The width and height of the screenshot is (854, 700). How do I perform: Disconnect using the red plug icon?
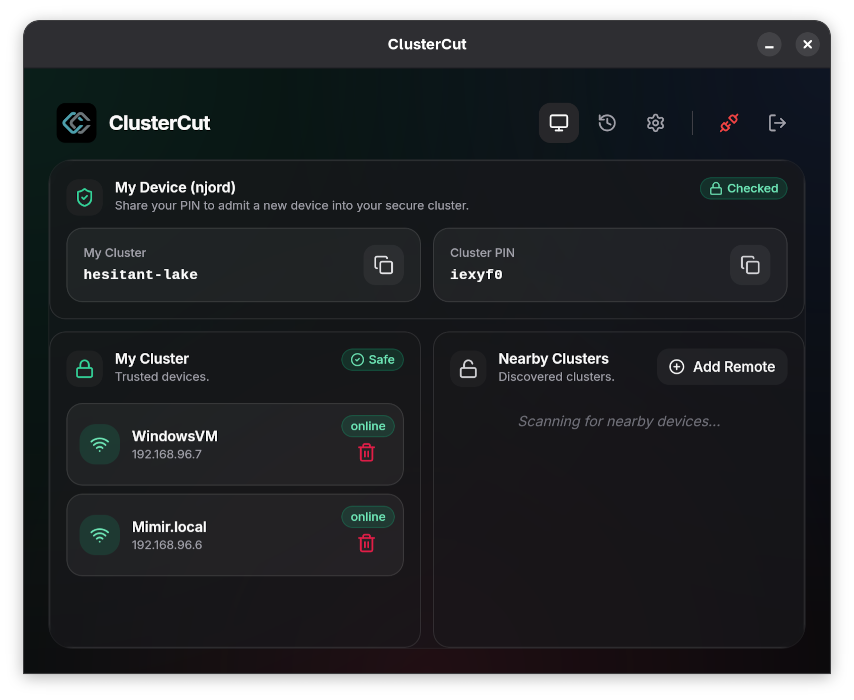(728, 123)
